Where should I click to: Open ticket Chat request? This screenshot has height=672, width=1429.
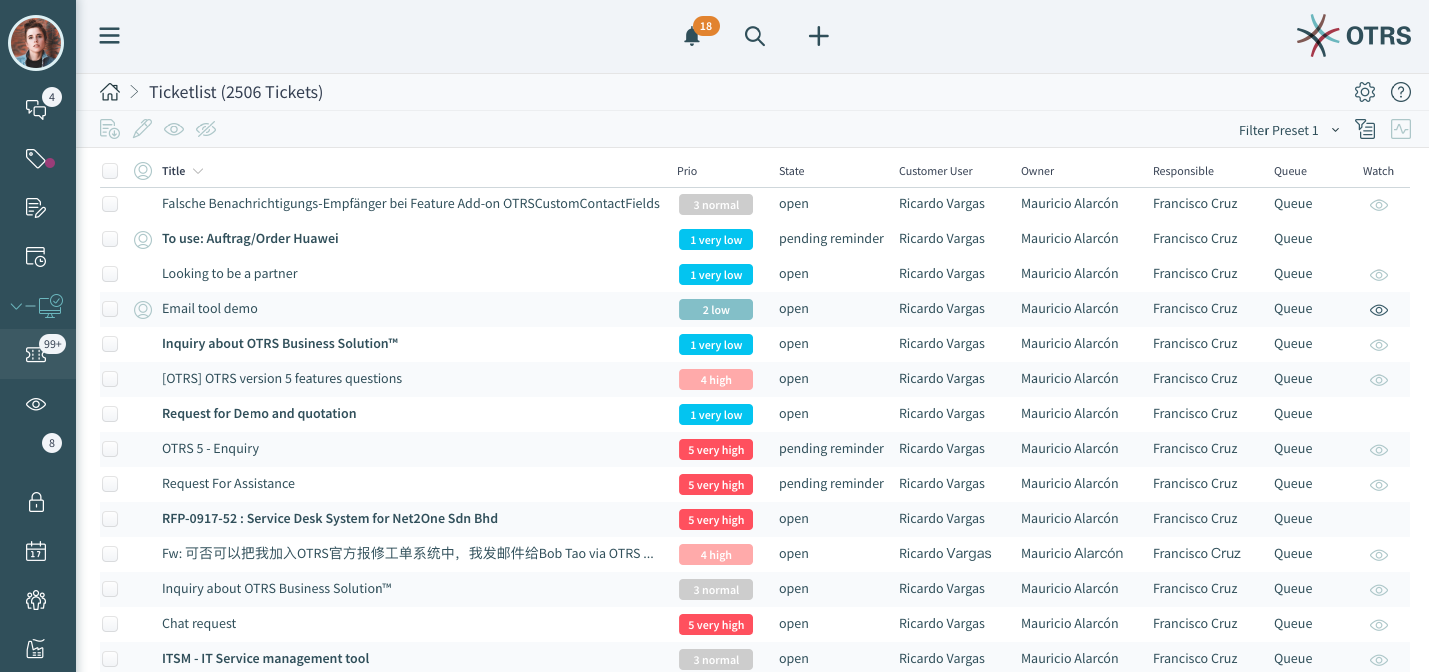point(199,623)
